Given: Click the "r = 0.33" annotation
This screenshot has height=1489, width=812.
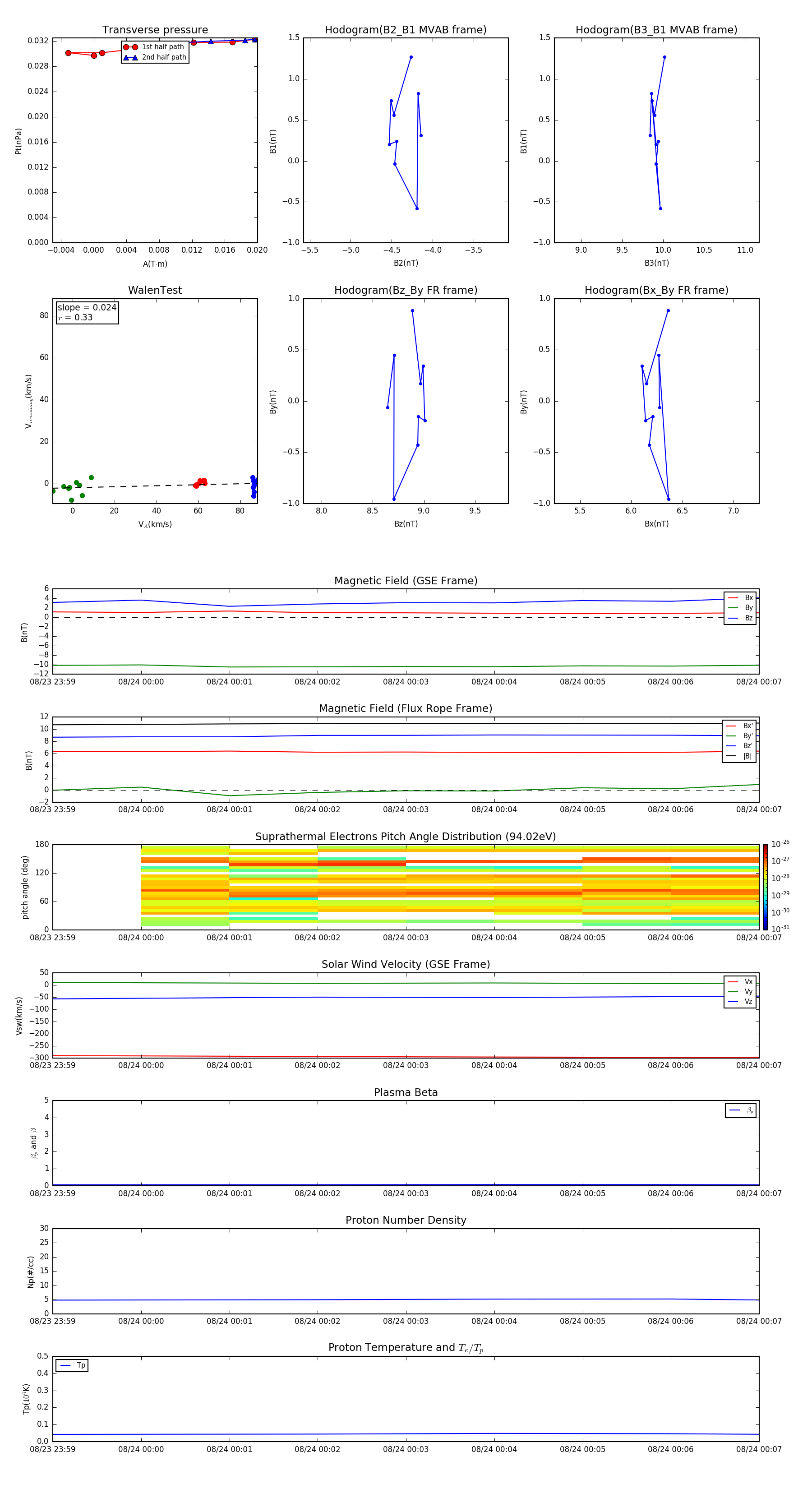Looking at the screenshot, I should tap(75, 317).
